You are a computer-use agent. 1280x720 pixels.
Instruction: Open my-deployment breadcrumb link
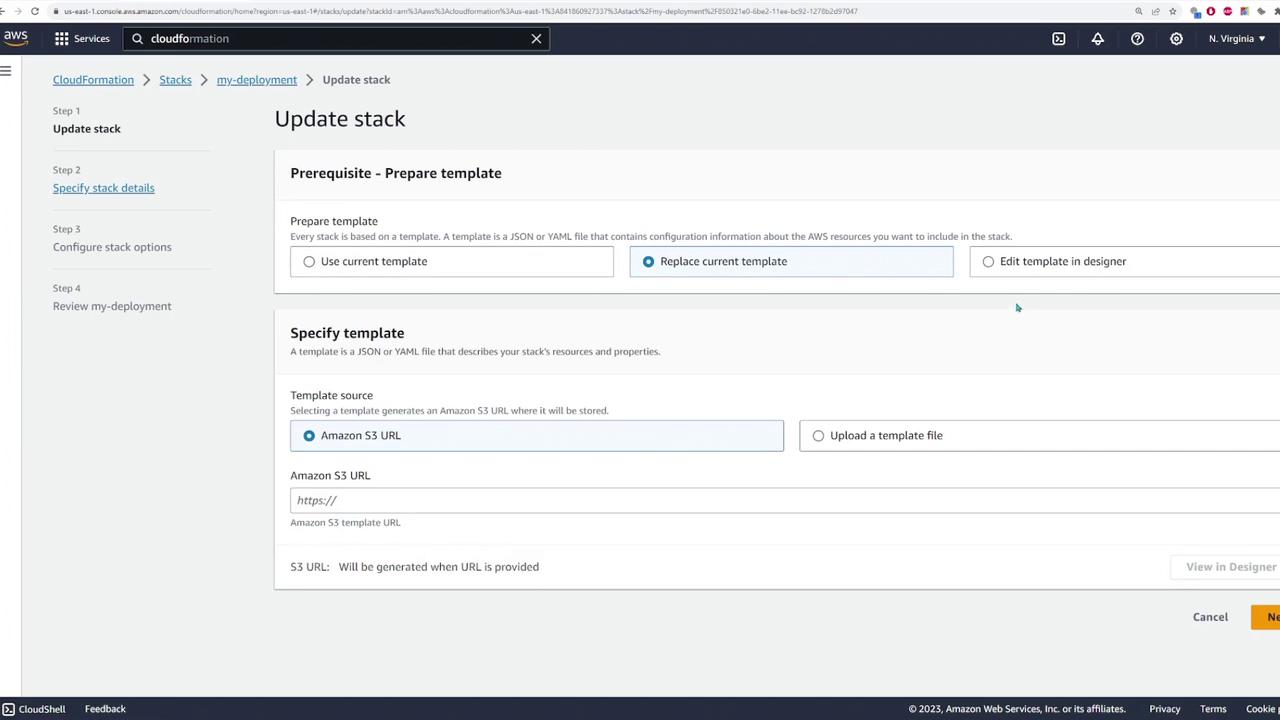click(x=256, y=80)
